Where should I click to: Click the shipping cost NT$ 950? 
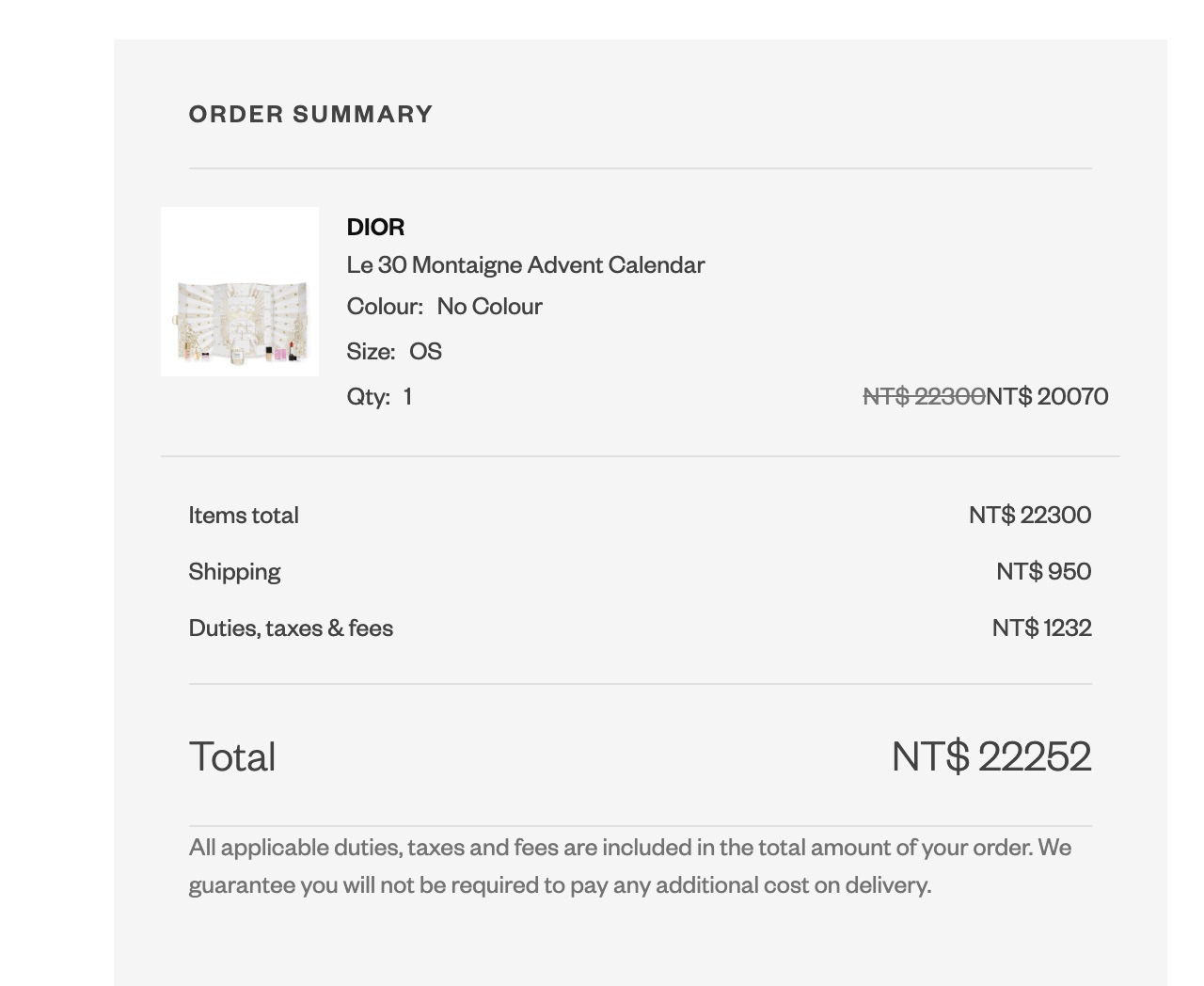pyautogui.click(x=1043, y=571)
